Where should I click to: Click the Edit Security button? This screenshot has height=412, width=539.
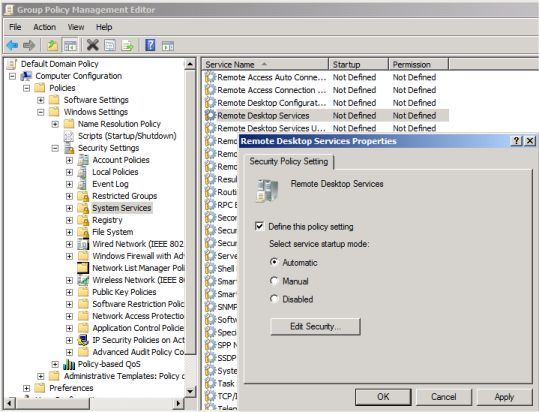[x=315, y=326]
